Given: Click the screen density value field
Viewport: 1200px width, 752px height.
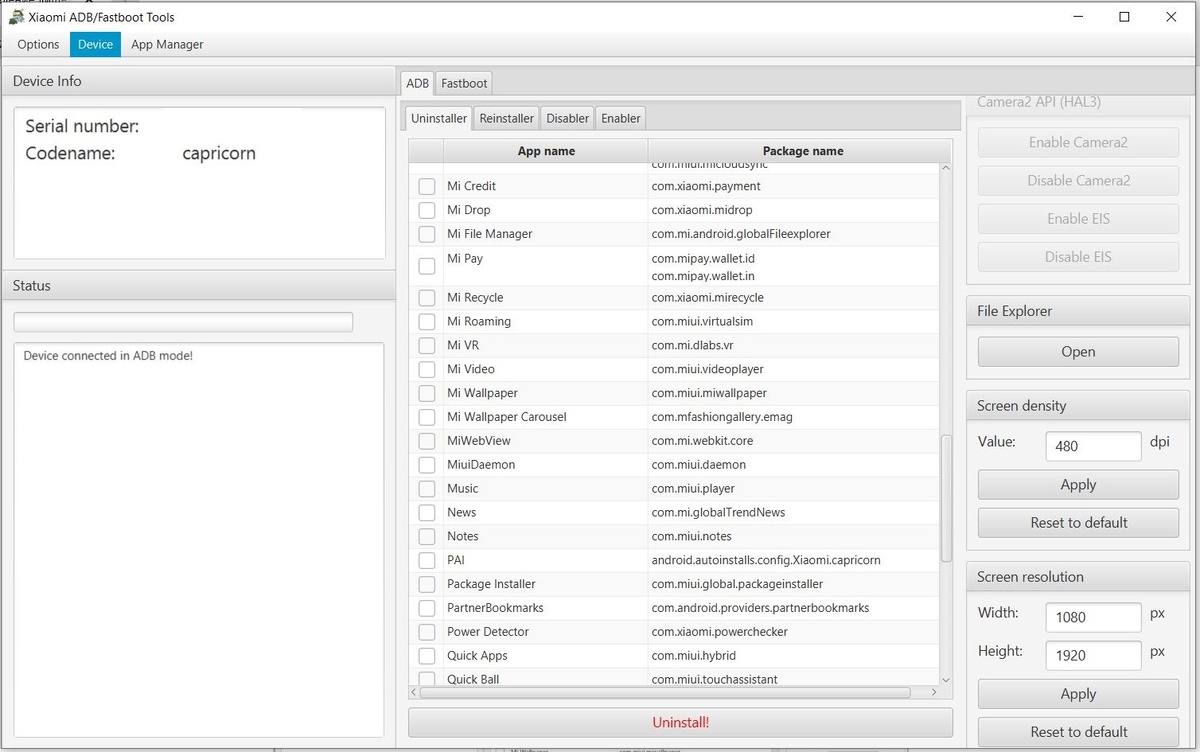Looking at the screenshot, I should click(x=1093, y=446).
